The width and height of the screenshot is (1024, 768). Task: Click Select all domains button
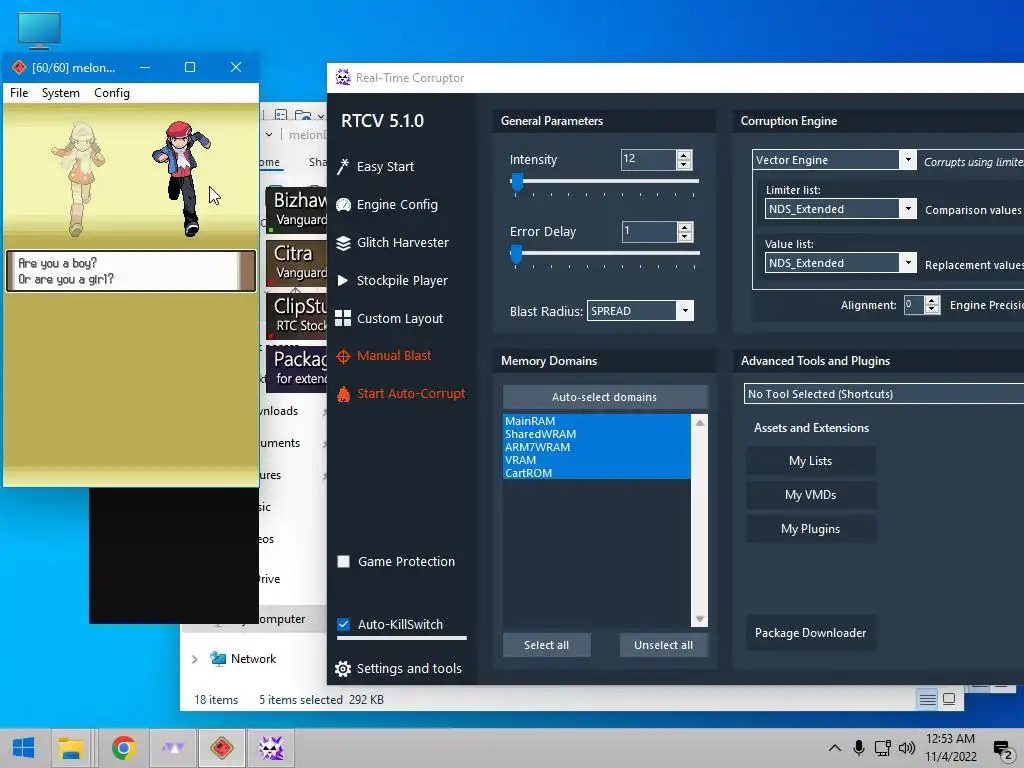point(547,645)
